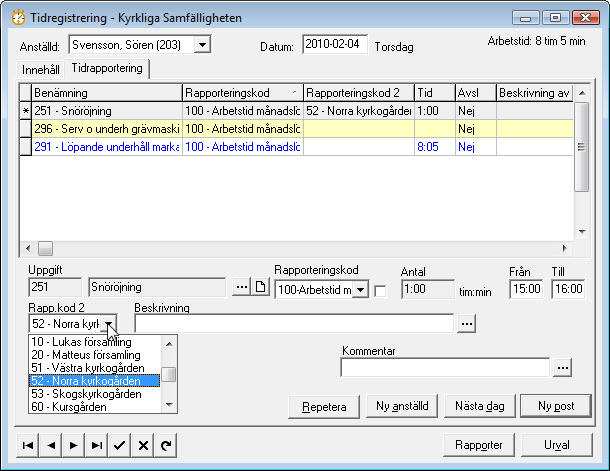This screenshot has height=471, width=610.
Task: Click the undo/refresh arrow button
Action: coord(166,445)
